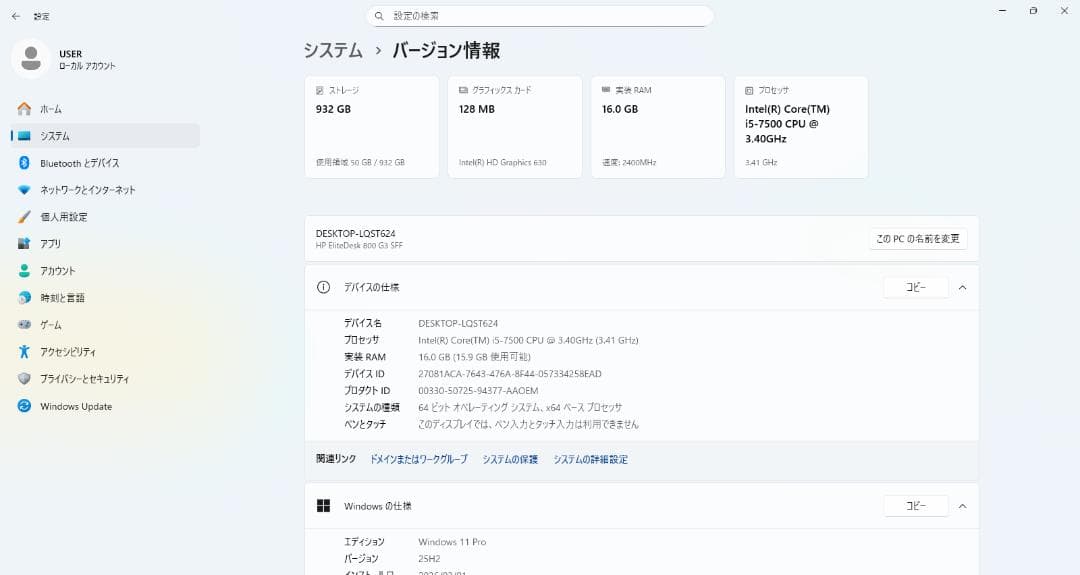Click the 64 ビット system type value

coord(520,408)
